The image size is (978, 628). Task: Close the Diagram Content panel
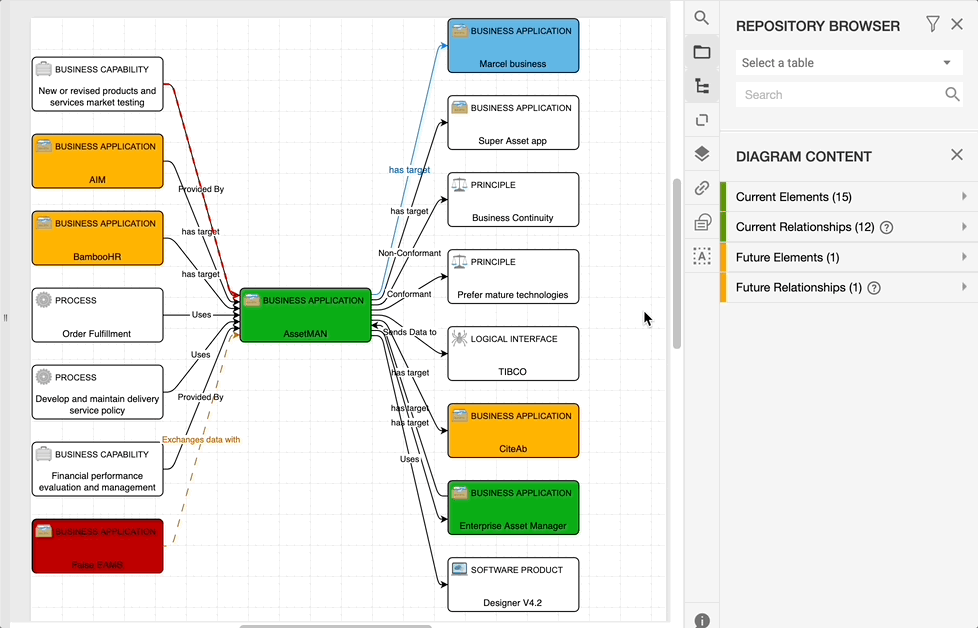[x=957, y=155]
